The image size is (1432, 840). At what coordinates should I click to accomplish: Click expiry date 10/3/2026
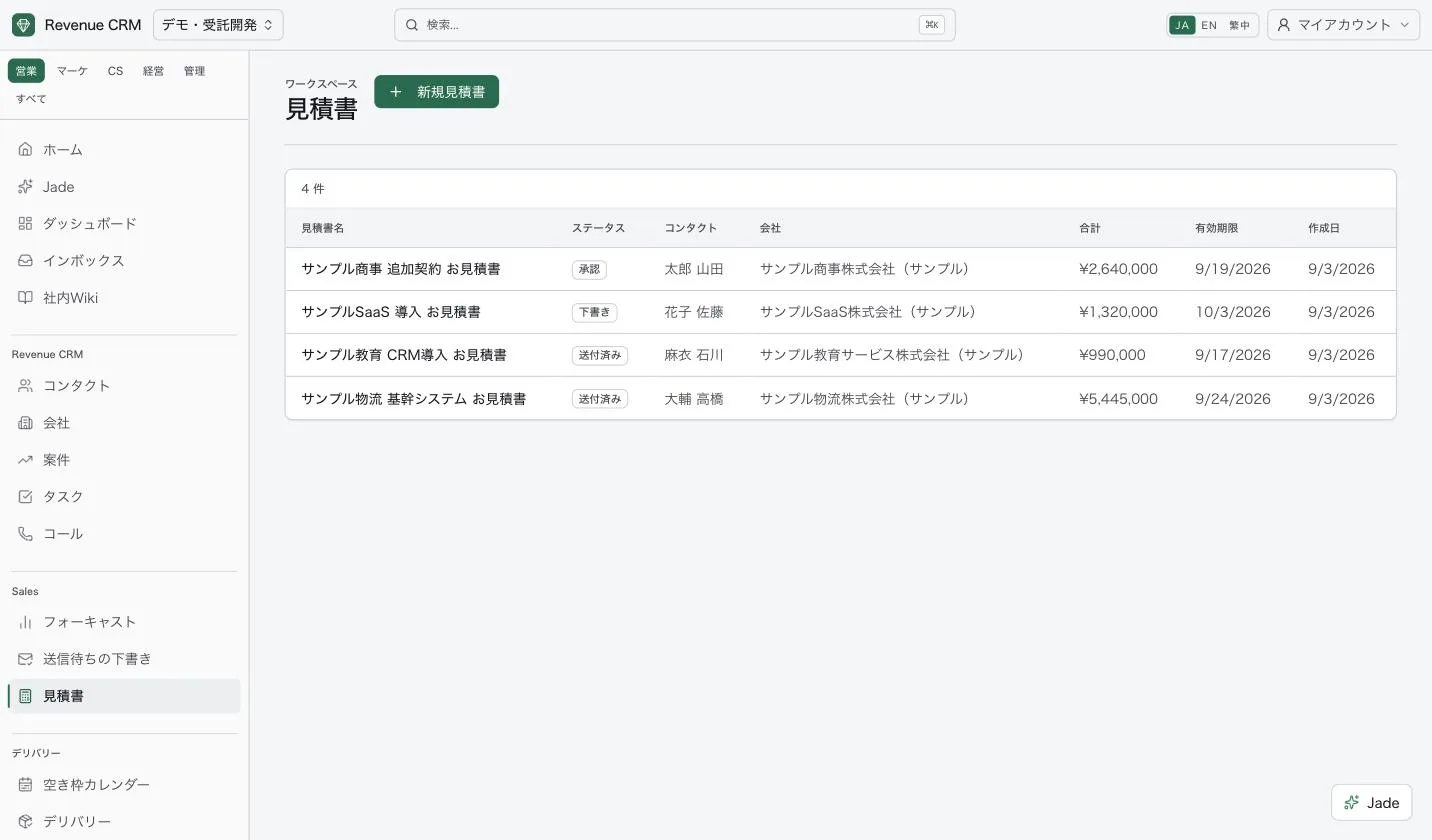1233,312
